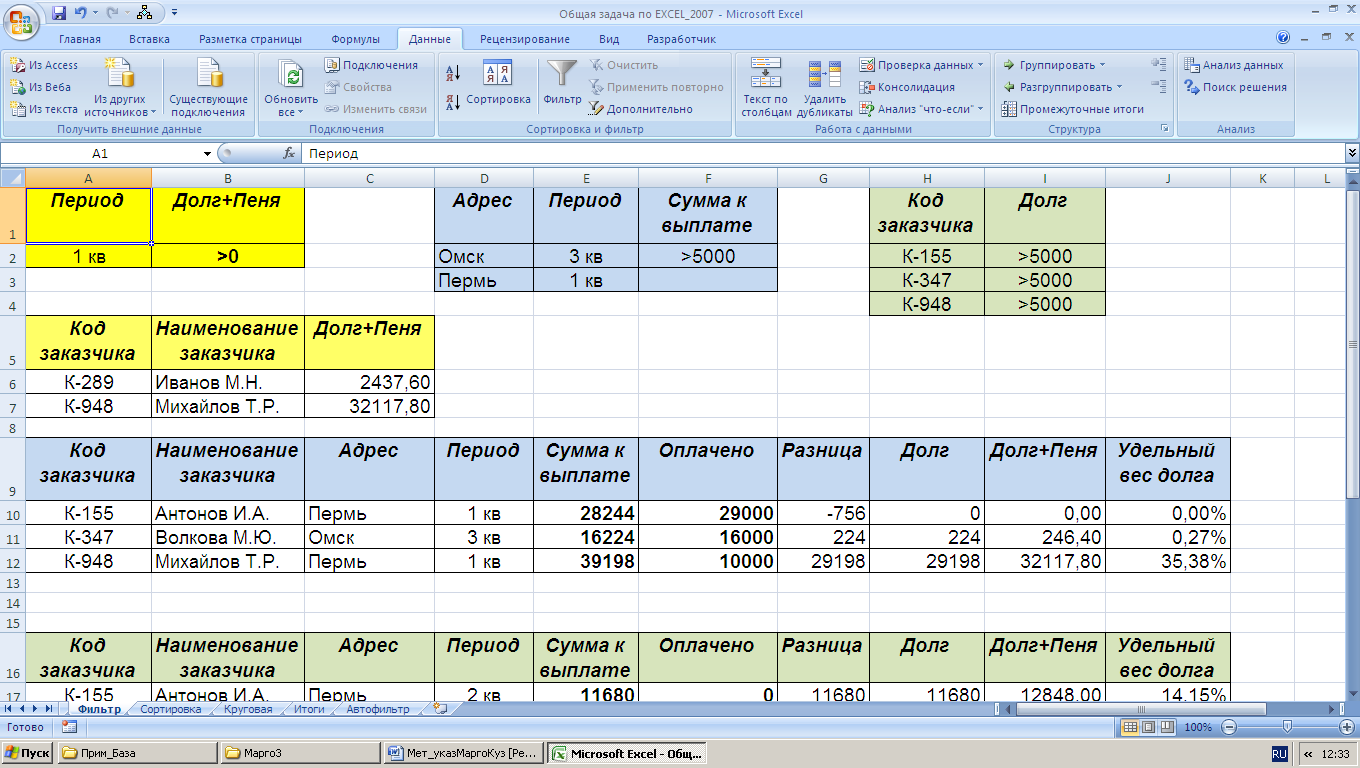The width and height of the screenshot is (1360, 768).
Task: Switch to the Круговая sheet tab
Action: 248,709
